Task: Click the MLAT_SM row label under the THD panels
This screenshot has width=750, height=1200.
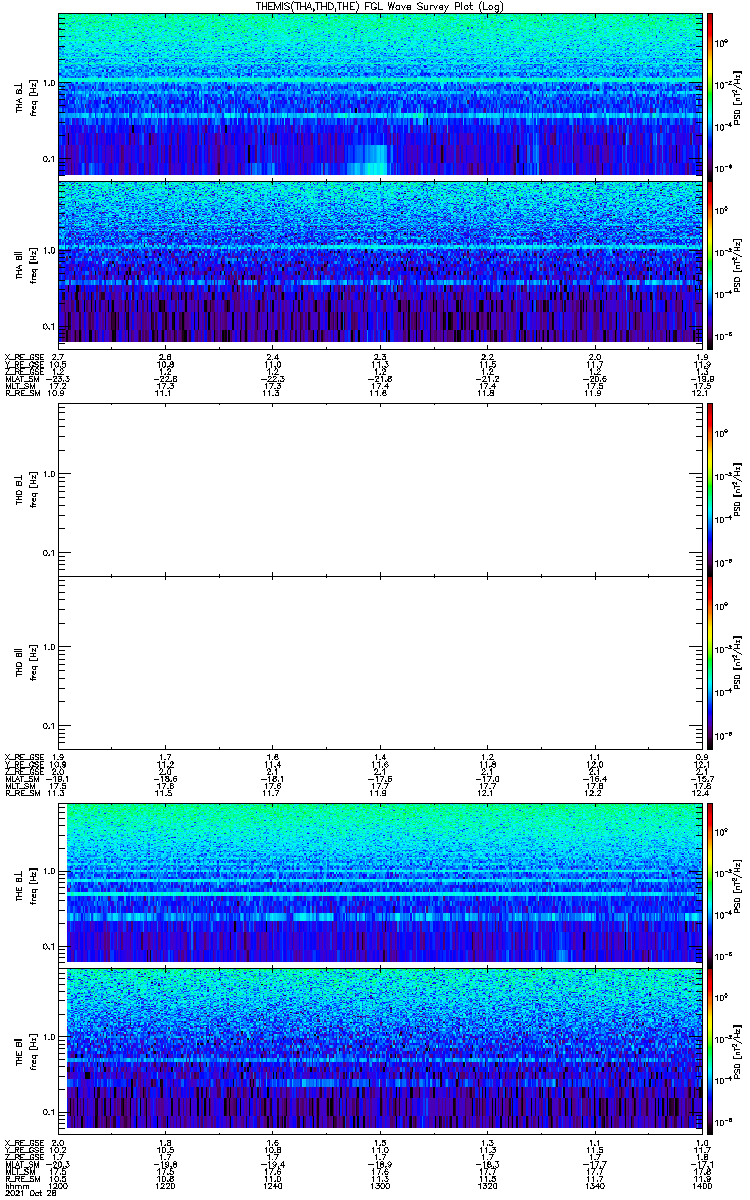Action: pyautogui.click(x=21, y=779)
